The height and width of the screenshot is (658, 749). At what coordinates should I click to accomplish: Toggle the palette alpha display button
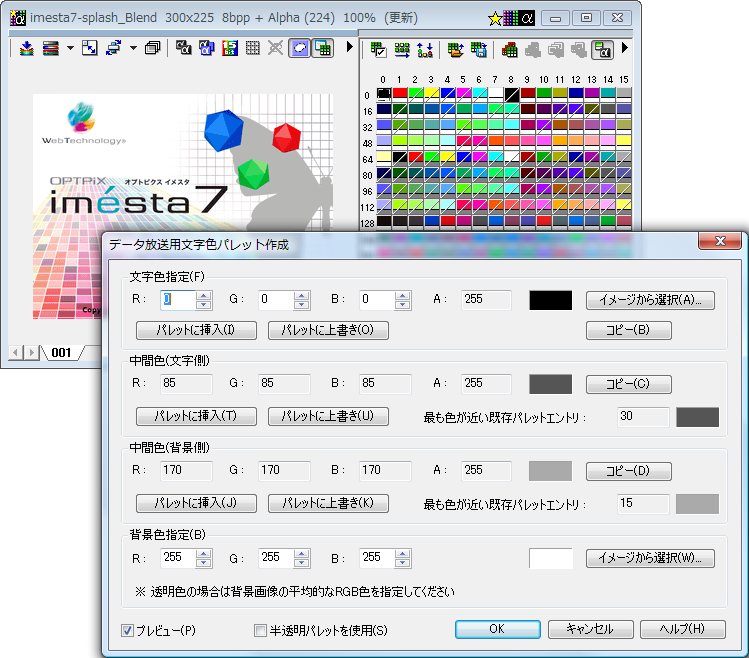pyautogui.click(x=602, y=50)
